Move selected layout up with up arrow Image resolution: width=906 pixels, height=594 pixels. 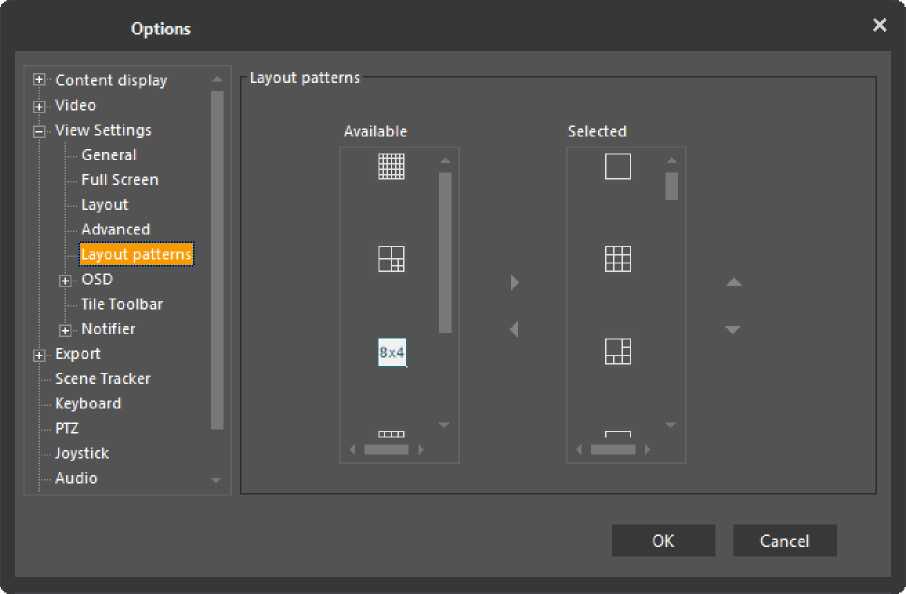pos(733,283)
